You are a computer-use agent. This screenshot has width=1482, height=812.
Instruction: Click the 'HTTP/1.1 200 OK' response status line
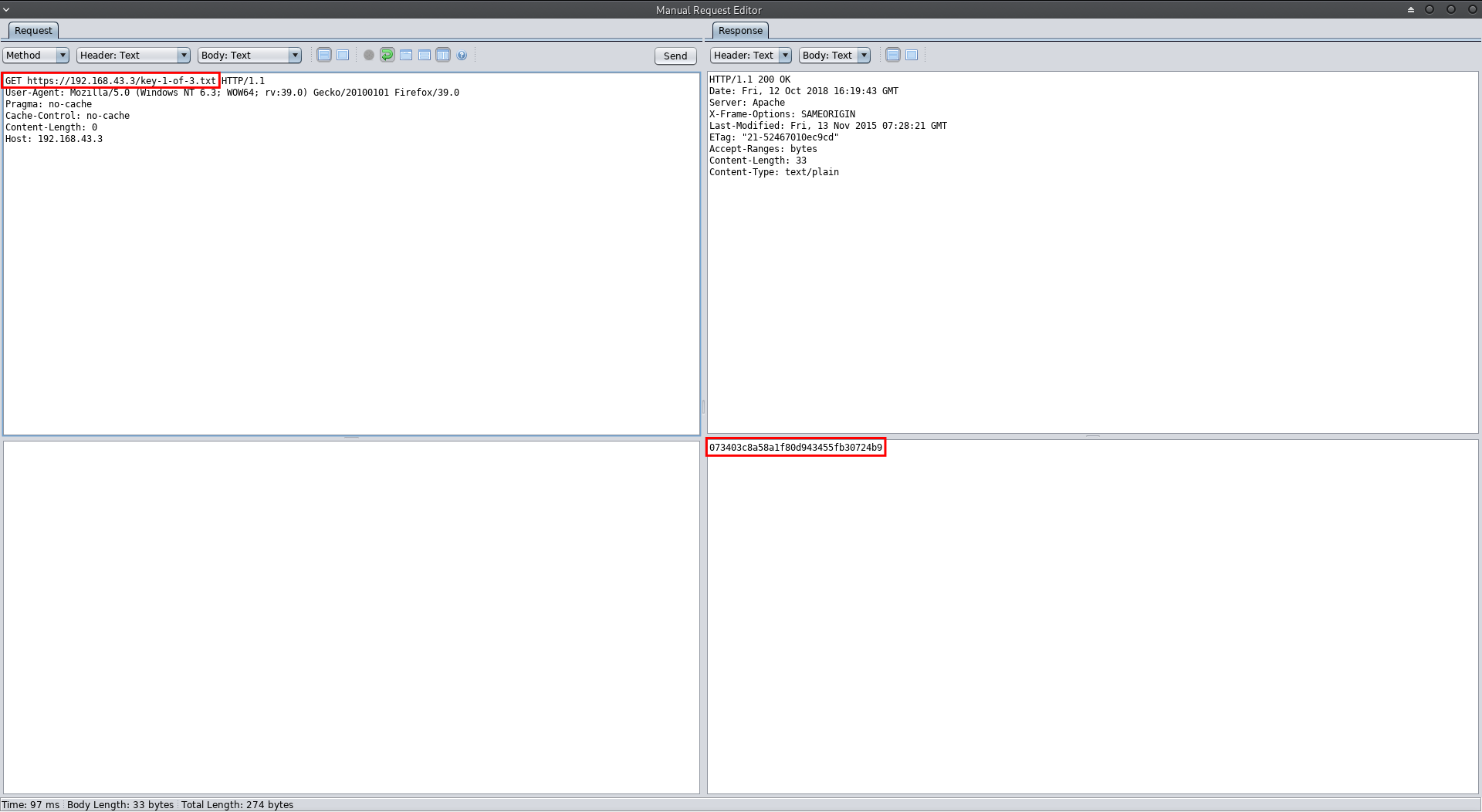pos(750,80)
